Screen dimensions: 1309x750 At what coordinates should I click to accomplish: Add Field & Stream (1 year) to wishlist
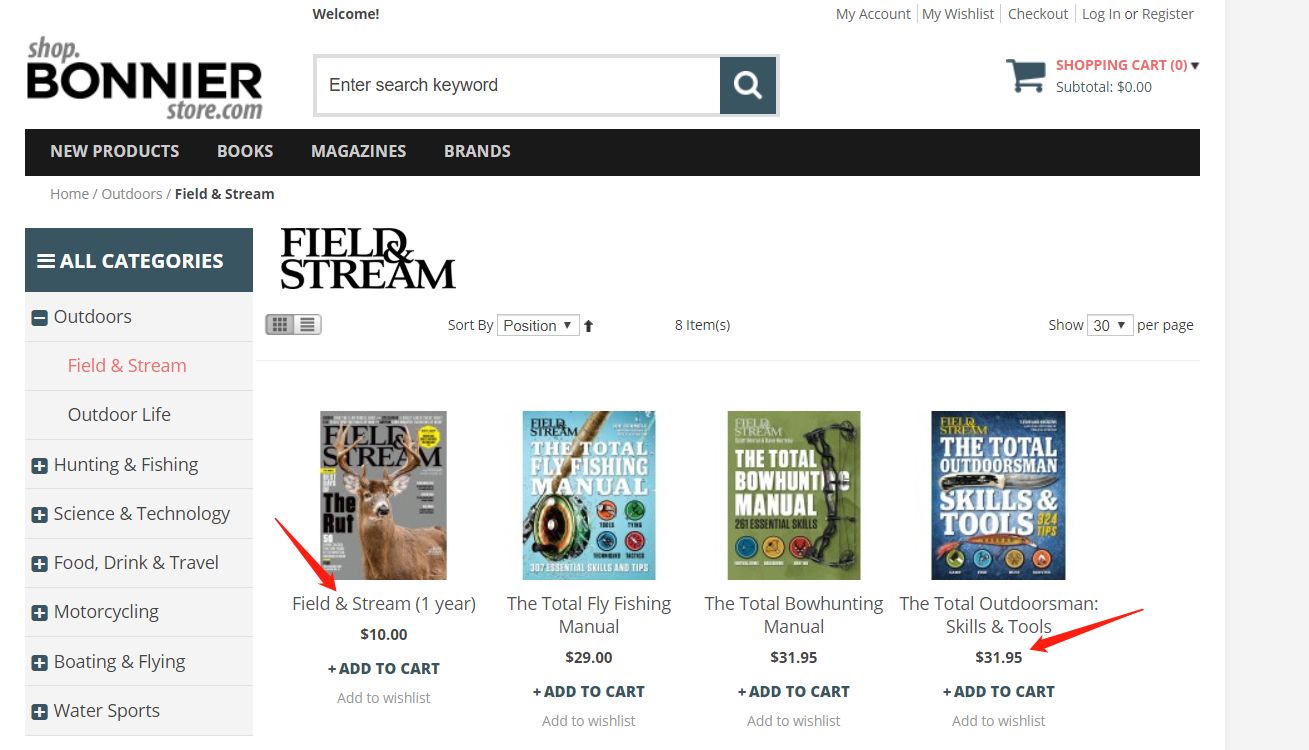point(384,698)
